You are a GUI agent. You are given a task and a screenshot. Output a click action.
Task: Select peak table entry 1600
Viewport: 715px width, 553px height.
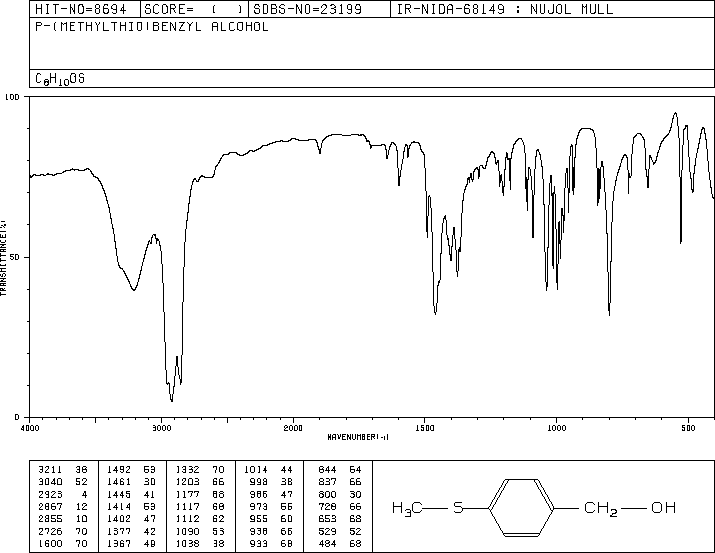(50, 544)
